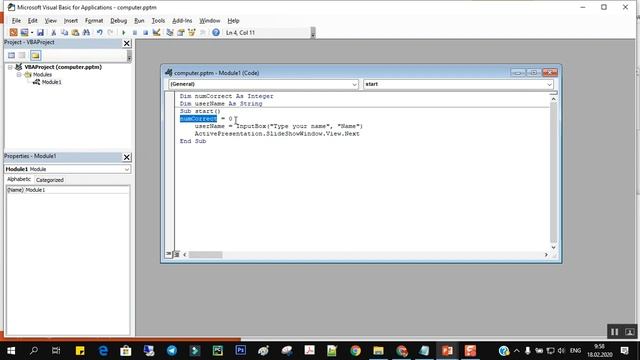Click the Insert UserForm toolbar icon

(24, 32)
